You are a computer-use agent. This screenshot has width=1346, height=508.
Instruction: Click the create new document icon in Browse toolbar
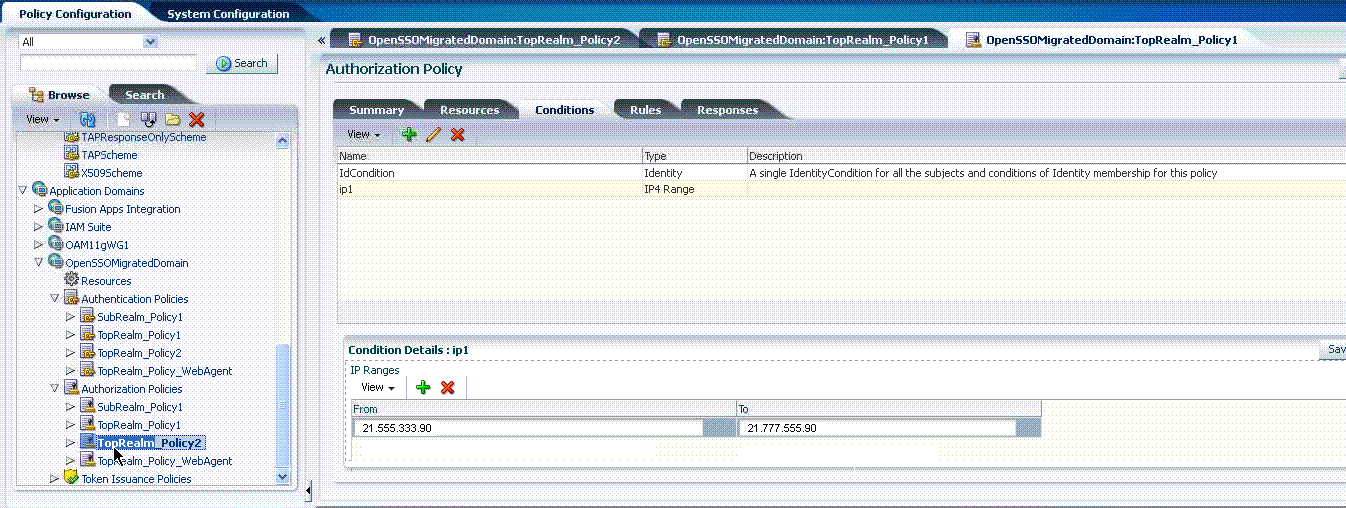[126, 119]
